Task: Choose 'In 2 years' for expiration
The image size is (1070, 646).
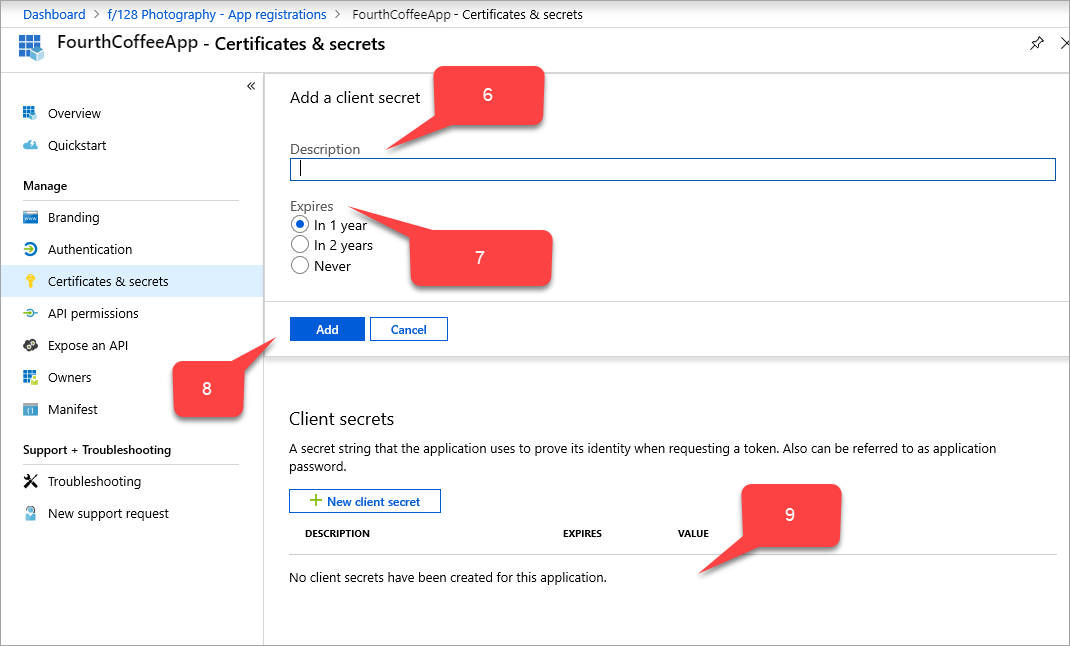Action: (299, 244)
